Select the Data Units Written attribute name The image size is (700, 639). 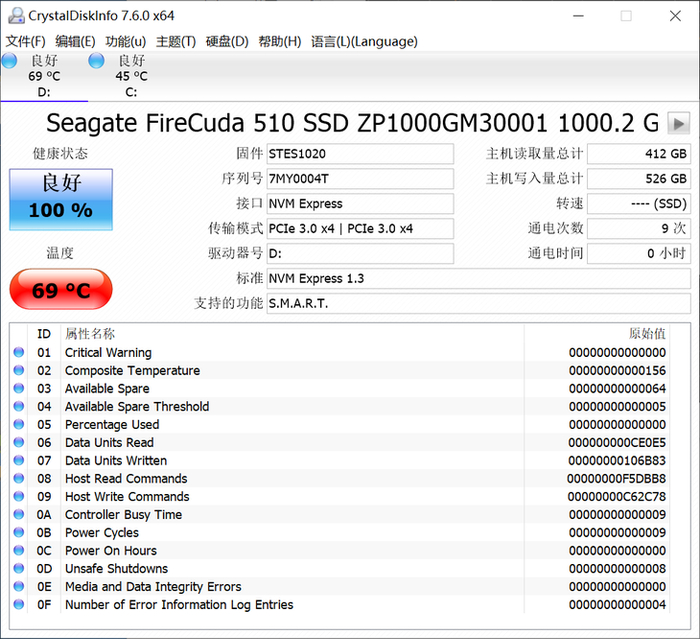[116, 460]
